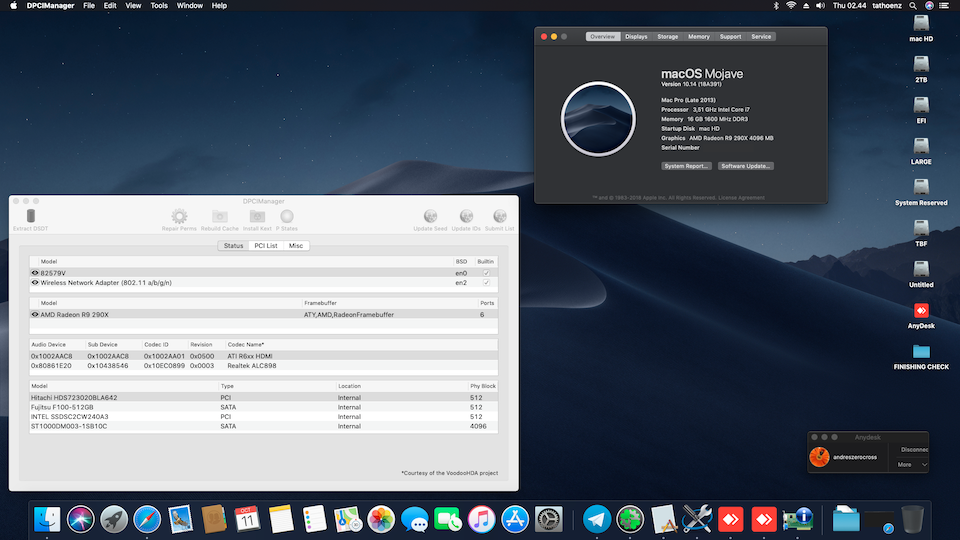This screenshot has width=960, height=540.
Task: Click the Update IDs icon
Action: [x=465, y=216]
